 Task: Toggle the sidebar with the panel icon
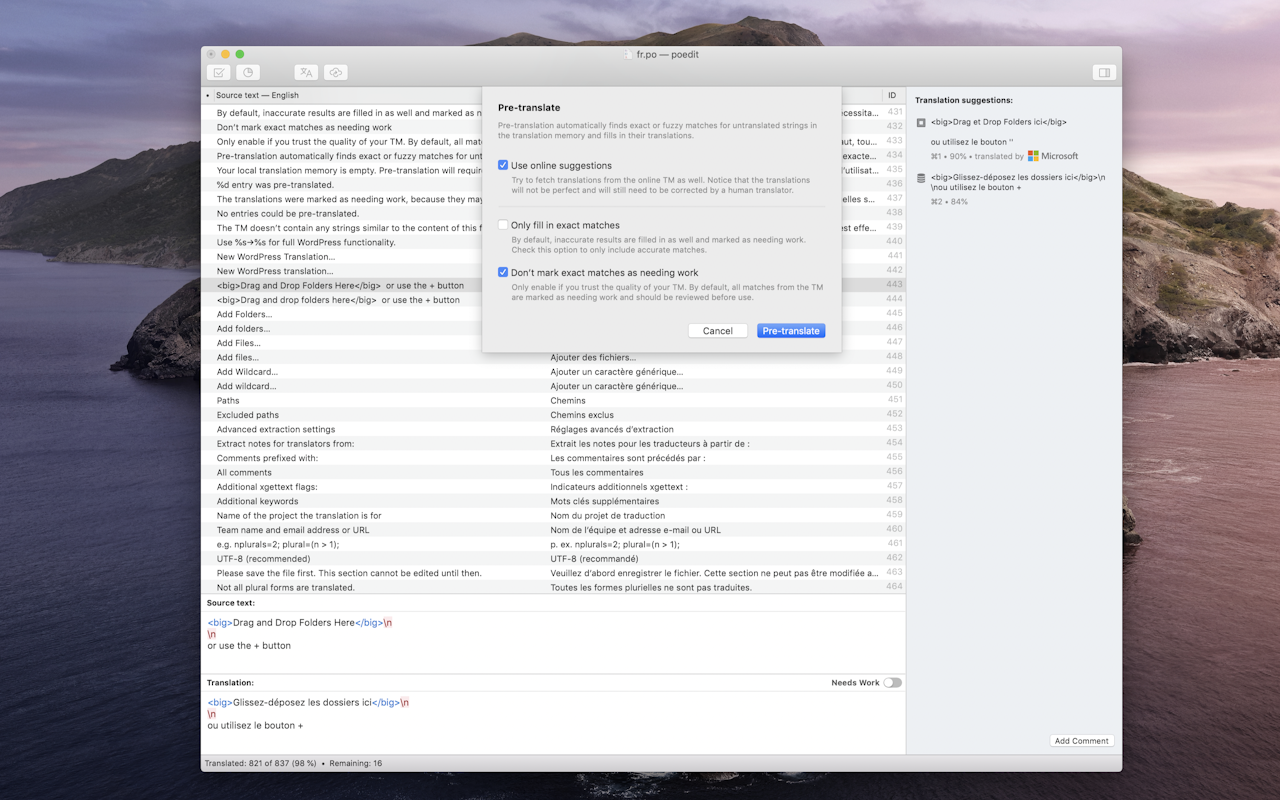[1104, 72]
